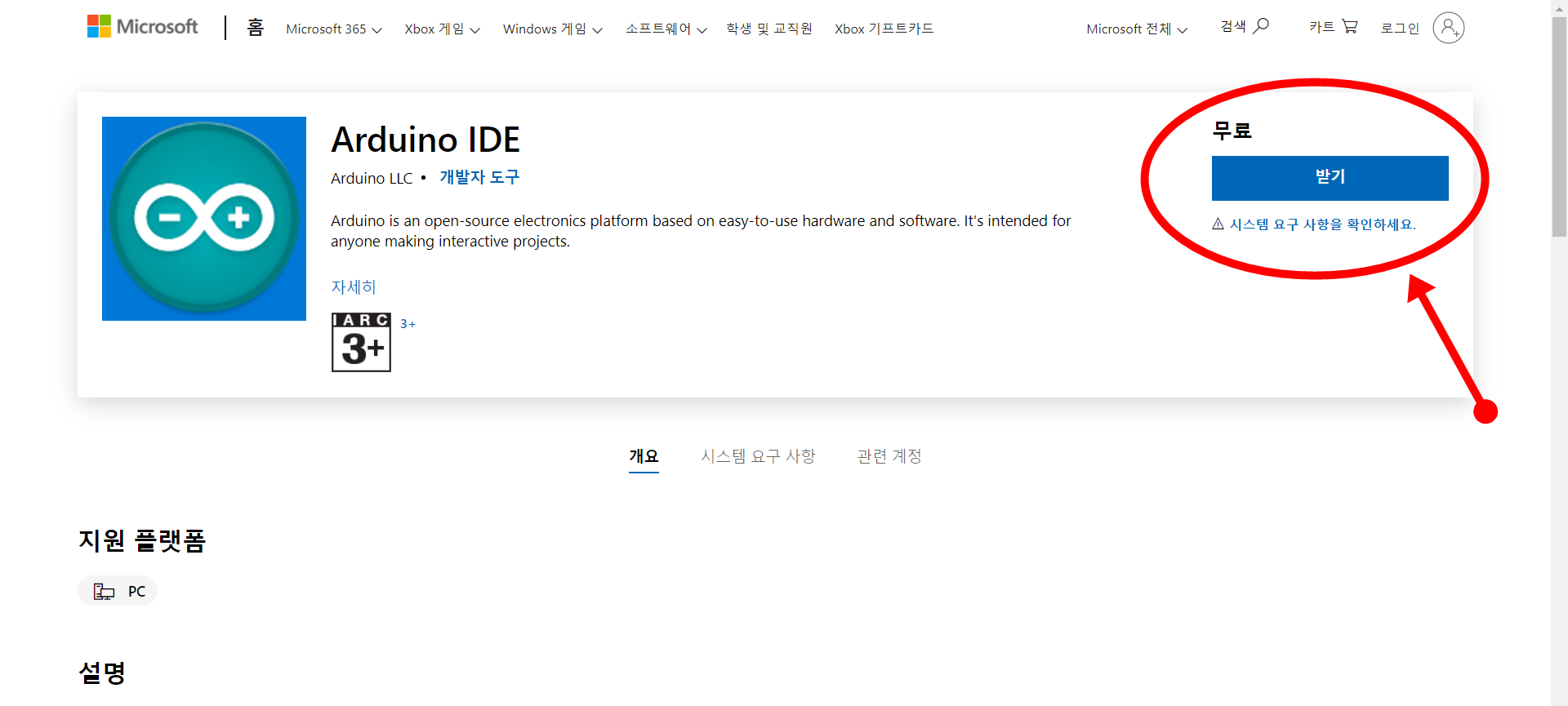Open the shopping cart icon
Image resolution: width=1568 pixels, height=706 pixels.
pyautogui.click(x=1350, y=26)
